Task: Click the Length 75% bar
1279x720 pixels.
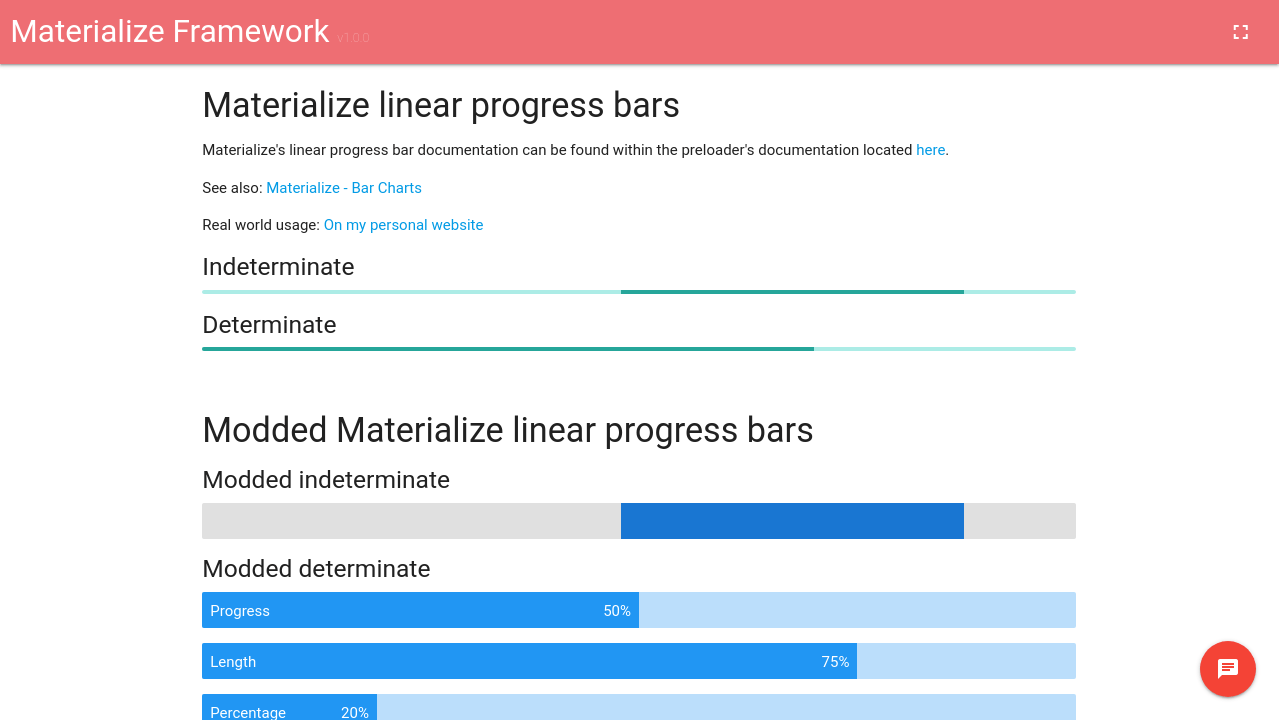Action: [638, 661]
